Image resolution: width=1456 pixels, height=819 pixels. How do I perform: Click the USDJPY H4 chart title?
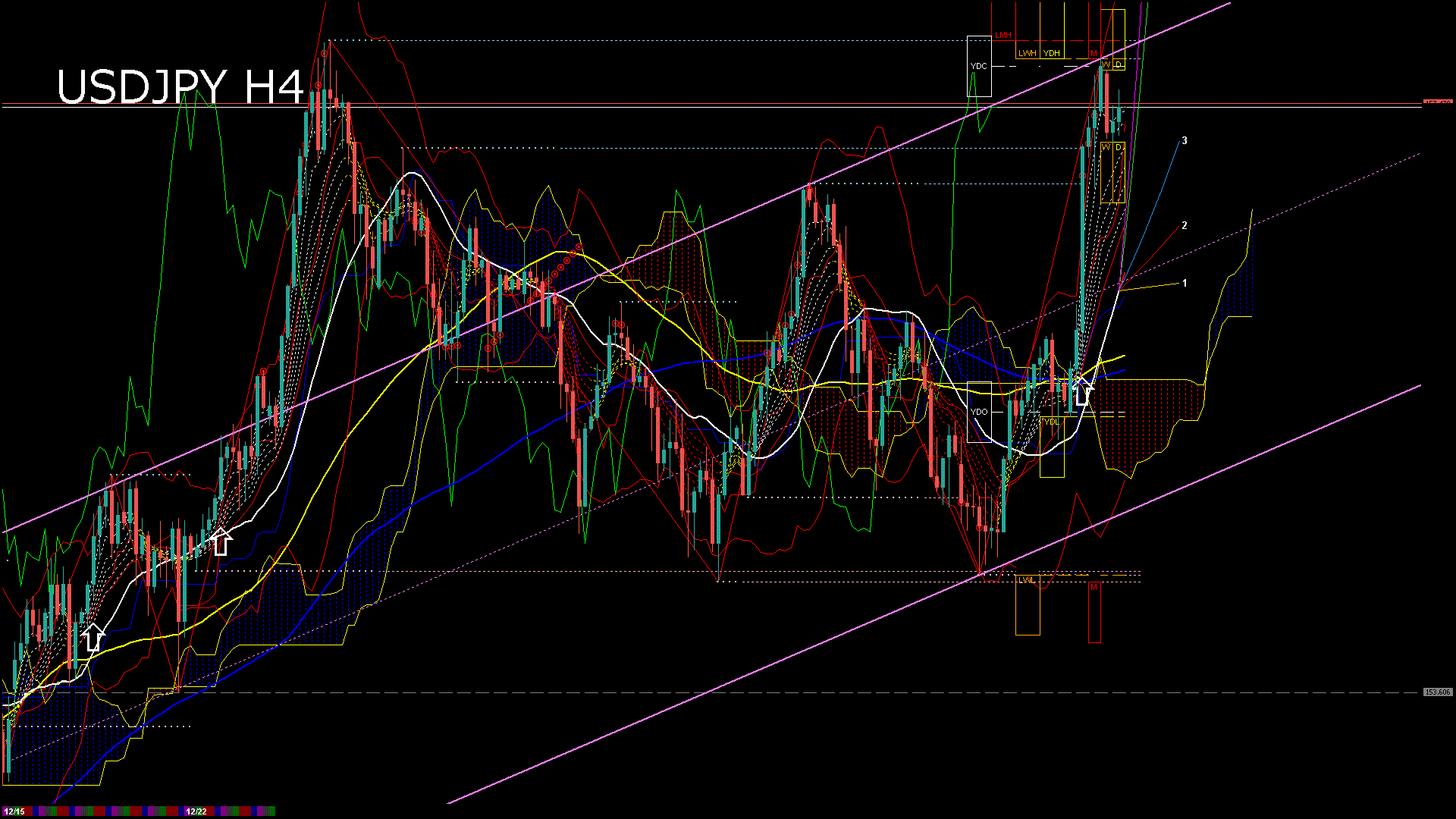[180, 86]
